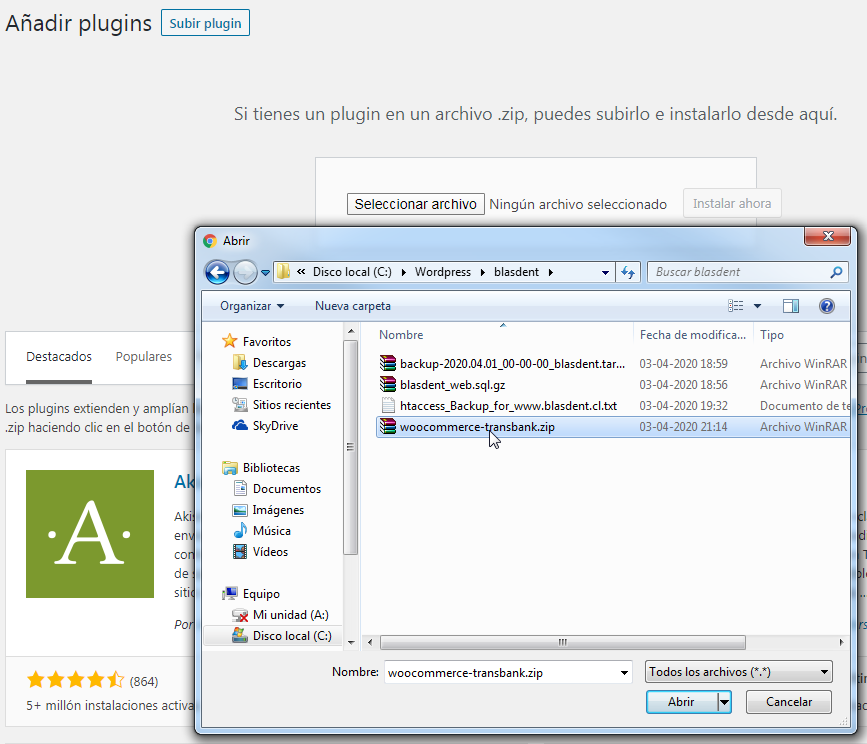Open Descargas in the Favoritos list
The image size is (867, 744).
279,363
